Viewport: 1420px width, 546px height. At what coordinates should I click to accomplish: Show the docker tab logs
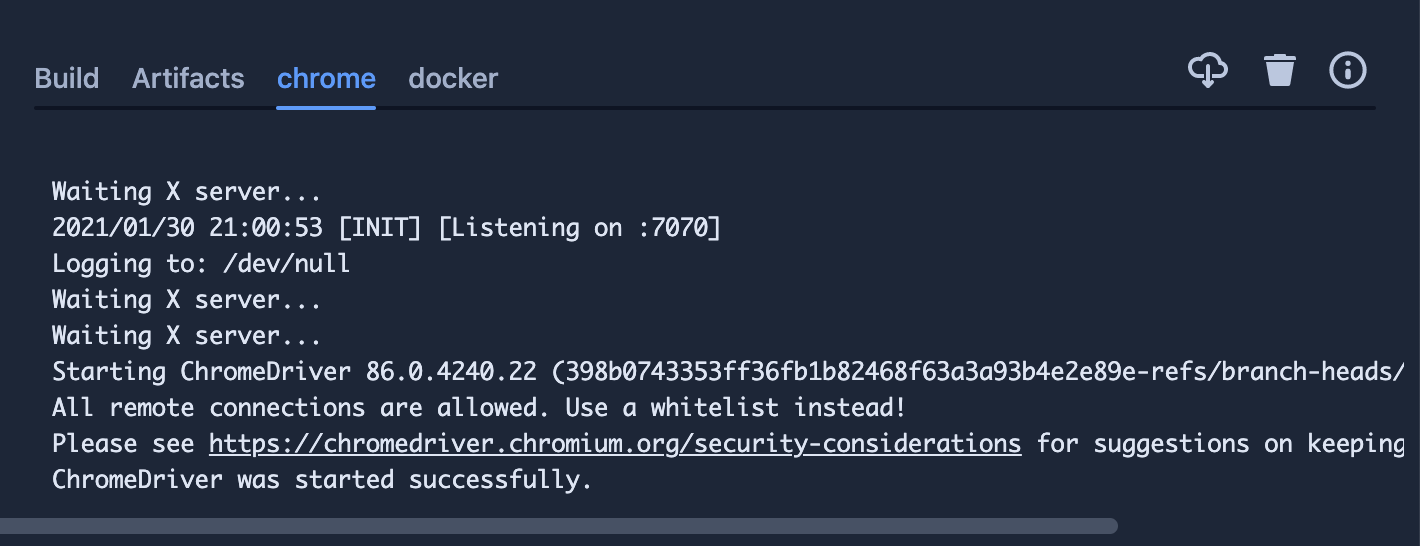tap(453, 78)
